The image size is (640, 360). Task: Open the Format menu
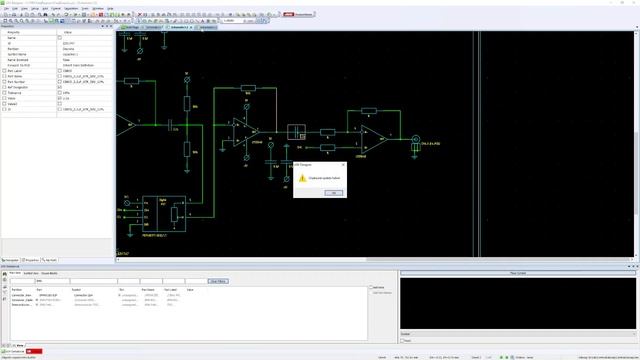pos(56,9)
